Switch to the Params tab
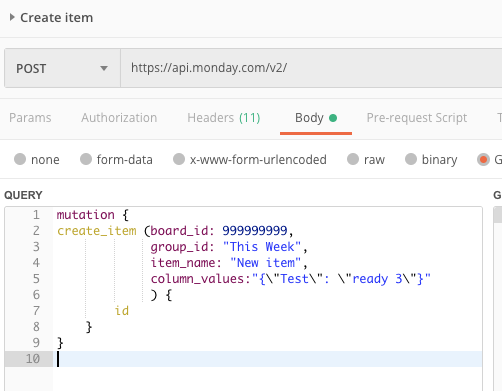 [x=30, y=118]
